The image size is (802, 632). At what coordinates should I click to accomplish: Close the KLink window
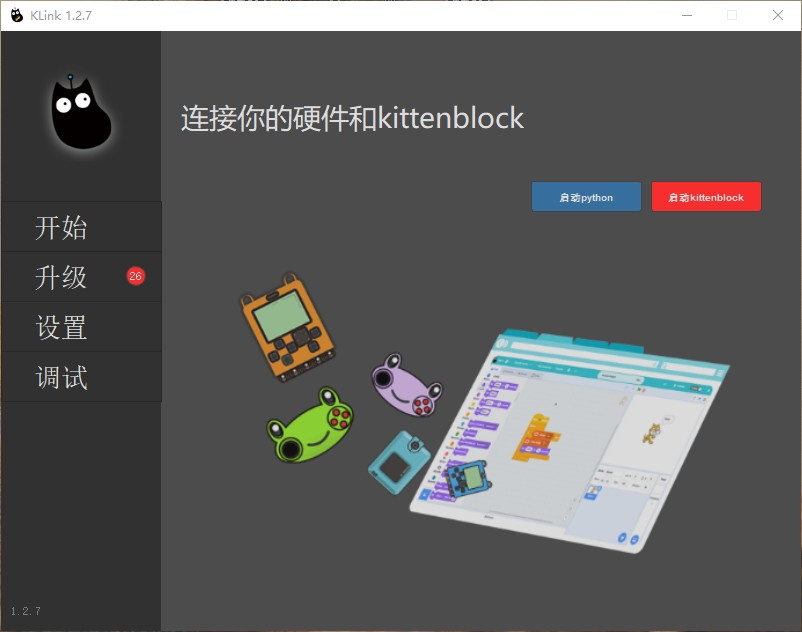[778, 15]
